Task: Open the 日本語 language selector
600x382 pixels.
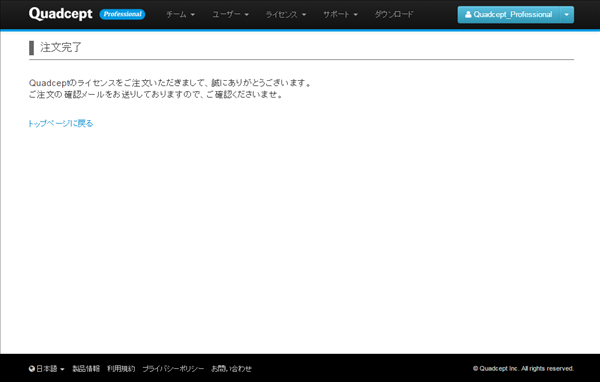Action: point(47,369)
